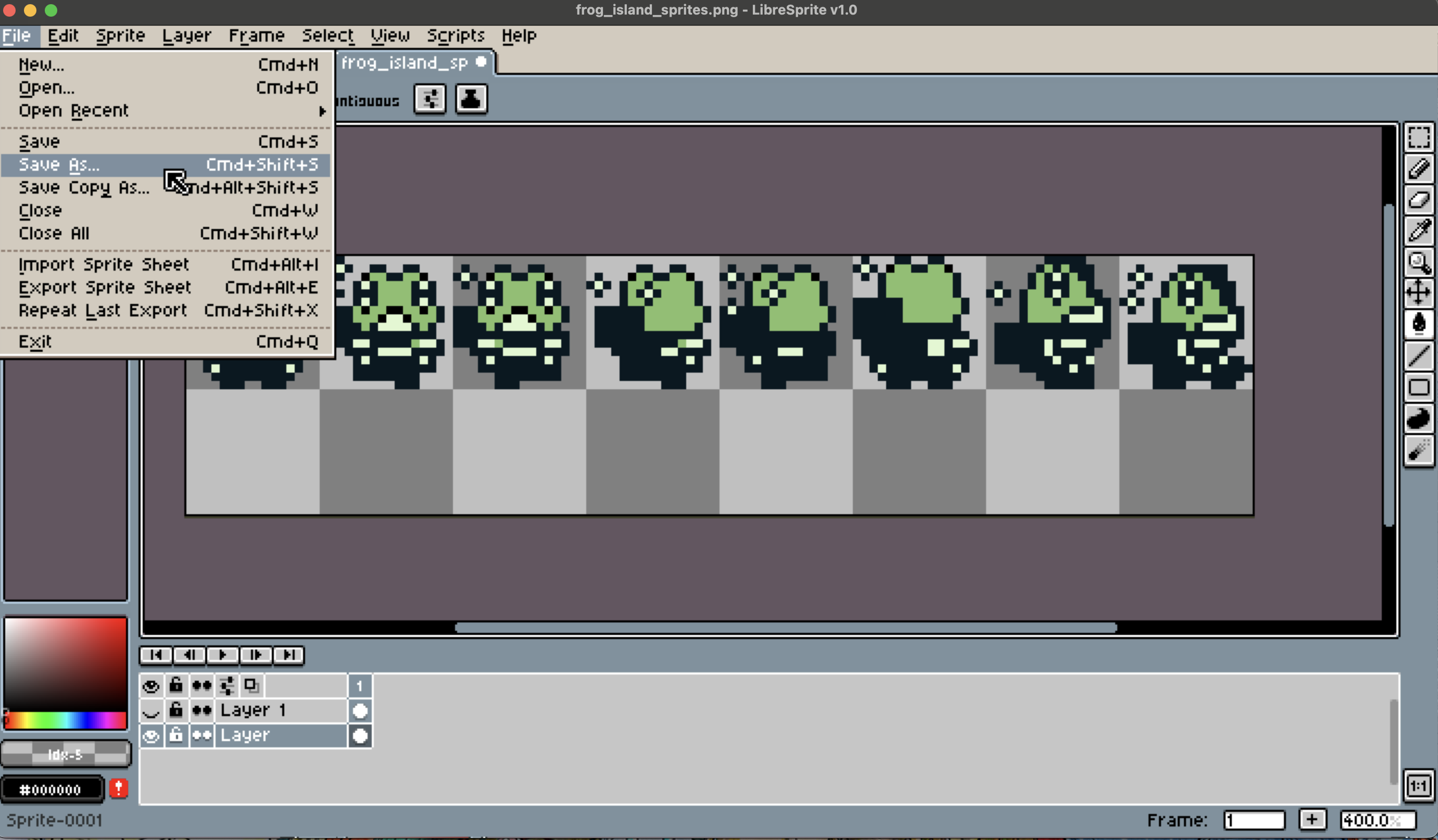
Task: Select the Zoom magnifier tool
Action: [x=1419, y=262]
